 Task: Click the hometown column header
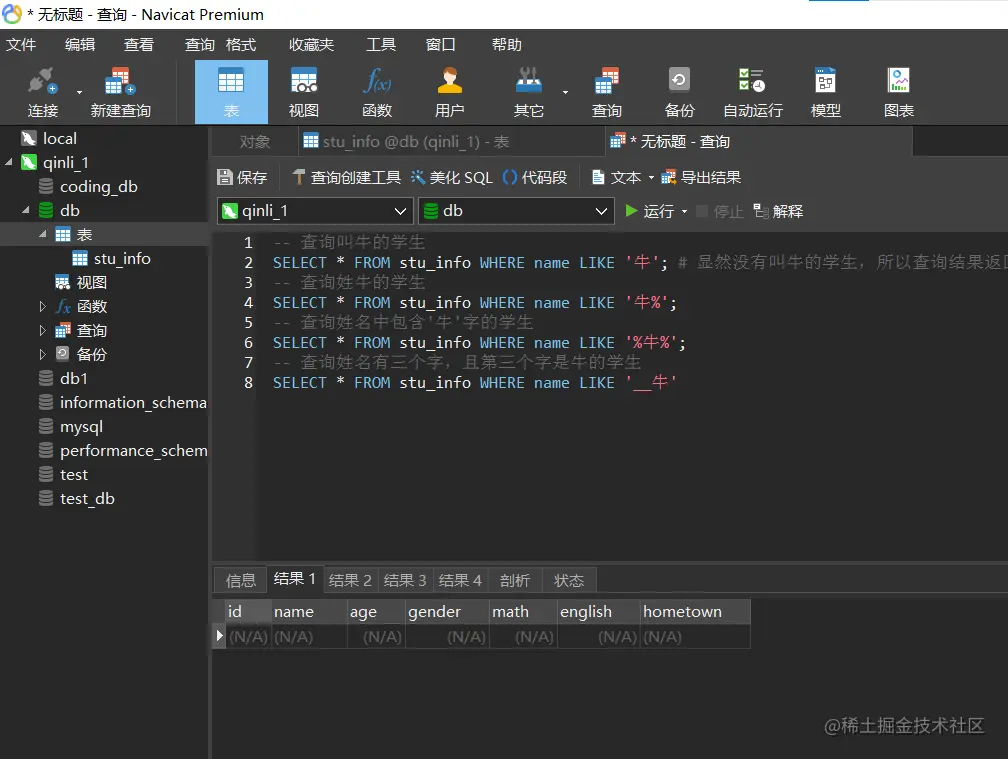(x=695, y=611)
